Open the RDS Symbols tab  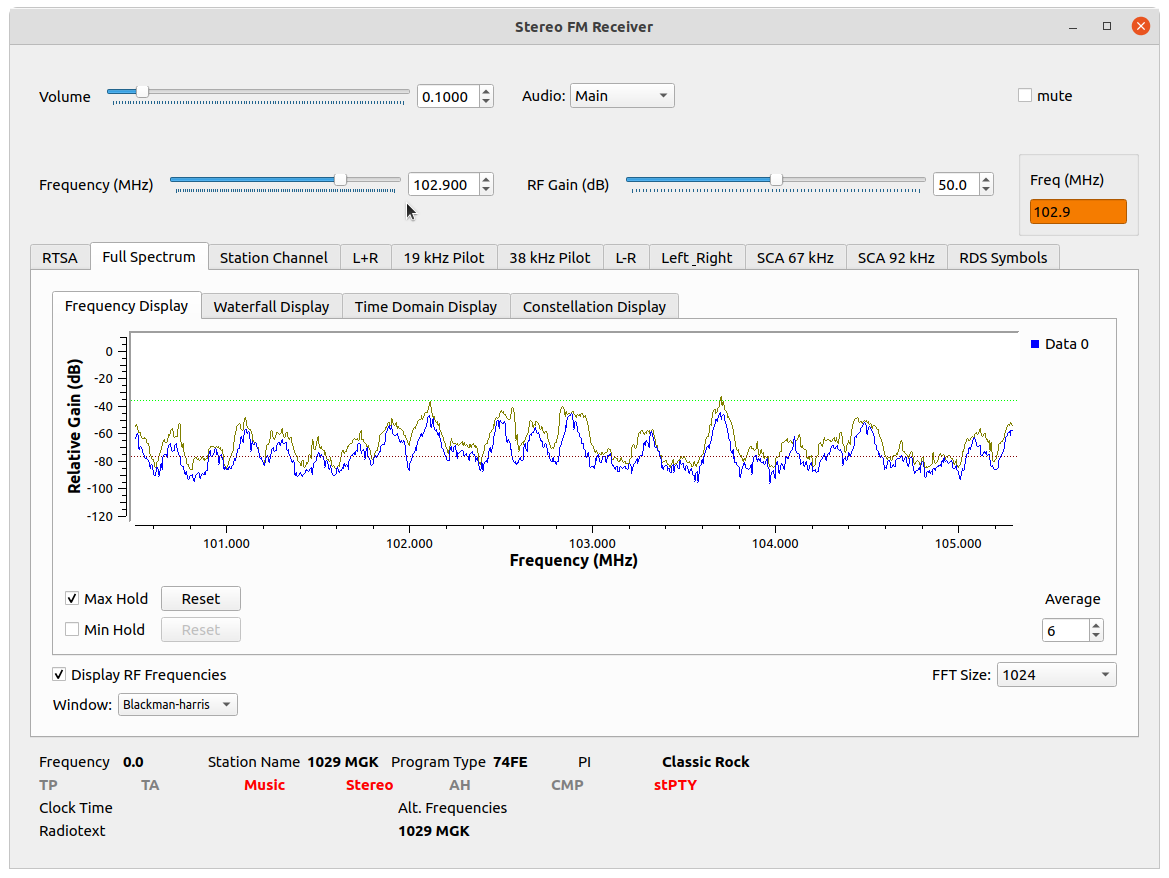(1002, 258)
